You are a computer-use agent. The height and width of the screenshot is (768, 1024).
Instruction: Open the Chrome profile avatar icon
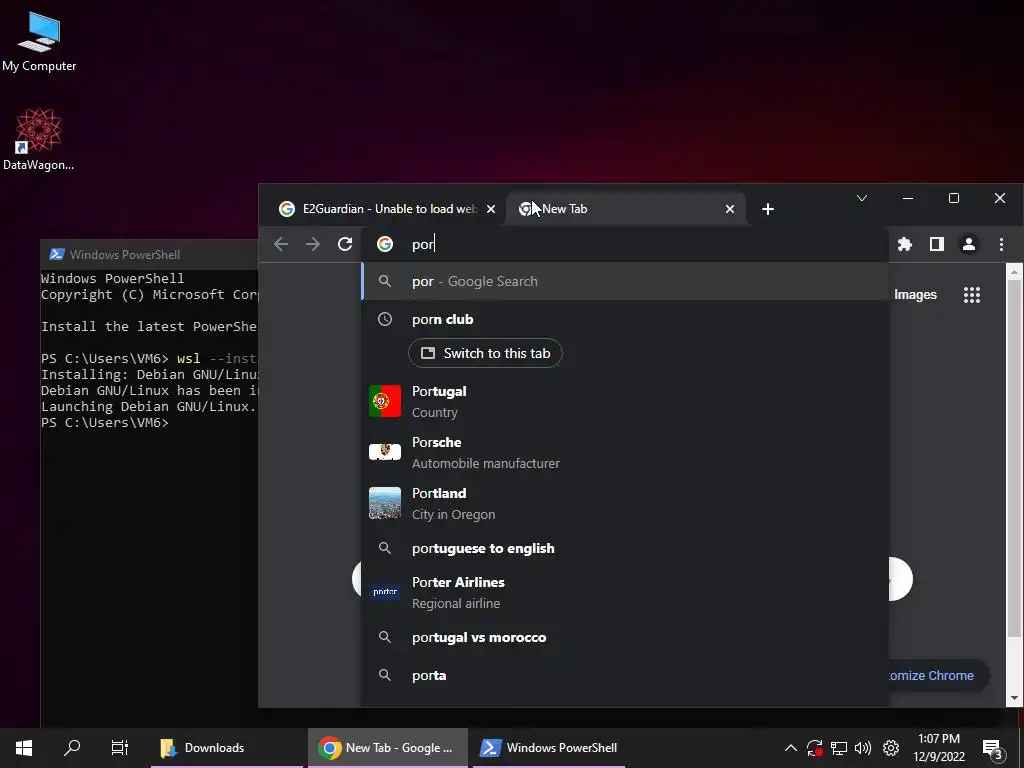(968, 244)
